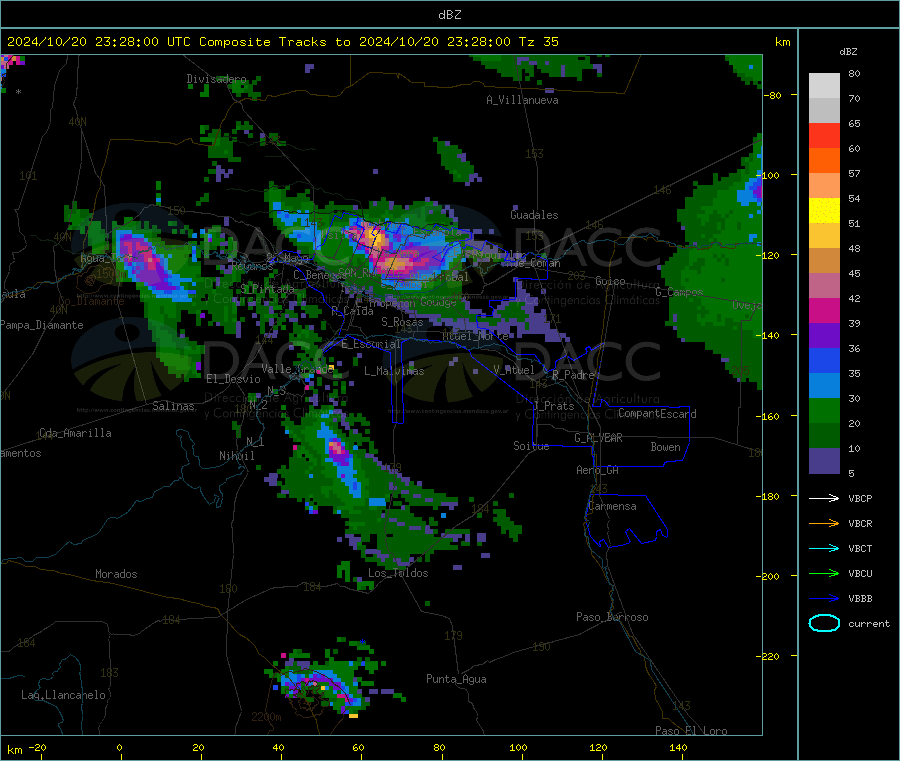
Task: Click the 'Morados' map label
Action: tap(116, 574)
